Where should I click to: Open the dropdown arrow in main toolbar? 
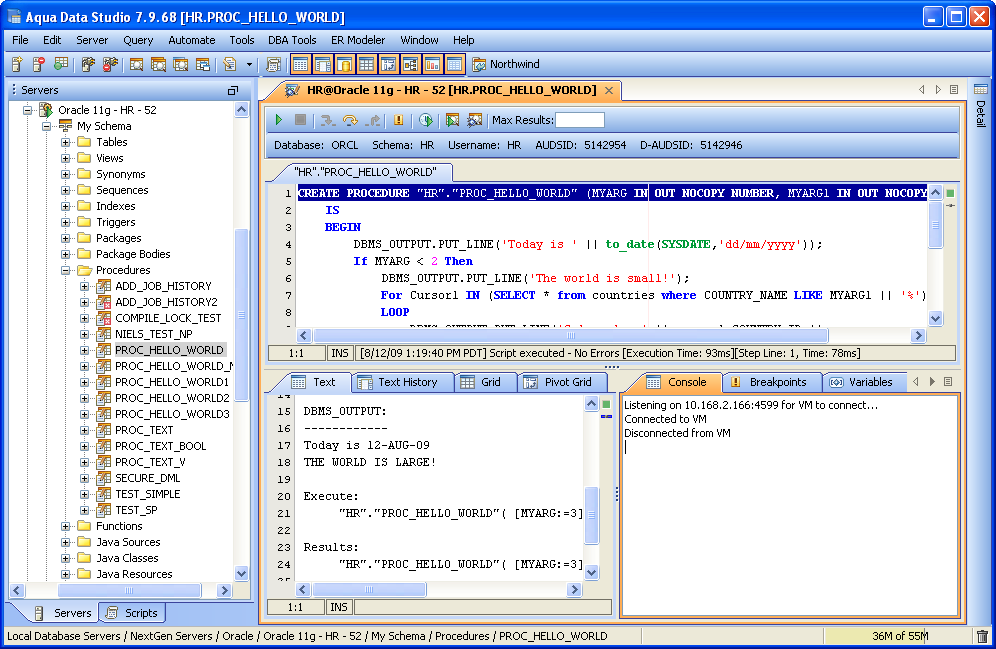tap(250, 65)
